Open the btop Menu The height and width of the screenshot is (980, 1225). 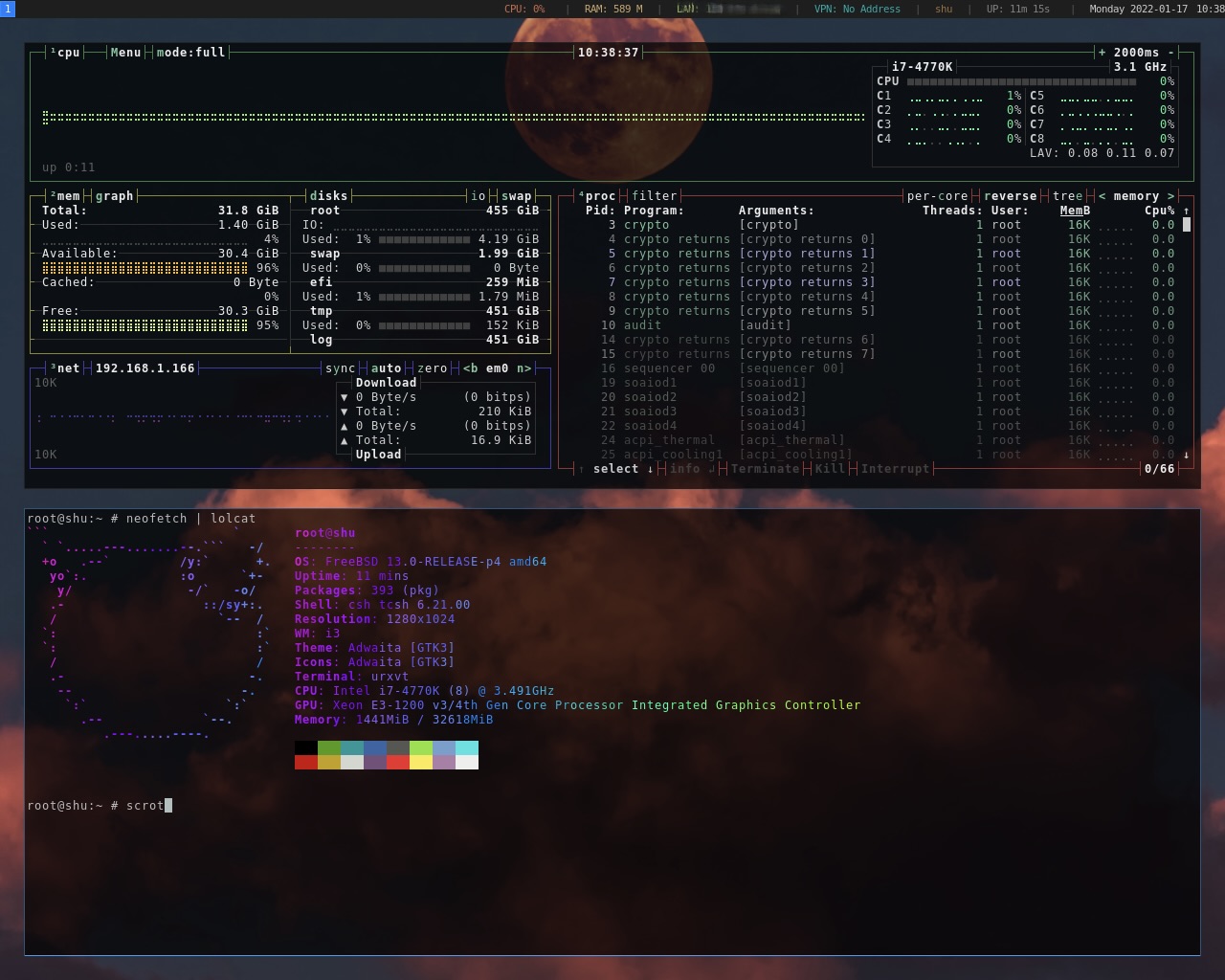(x=125, y=53)
